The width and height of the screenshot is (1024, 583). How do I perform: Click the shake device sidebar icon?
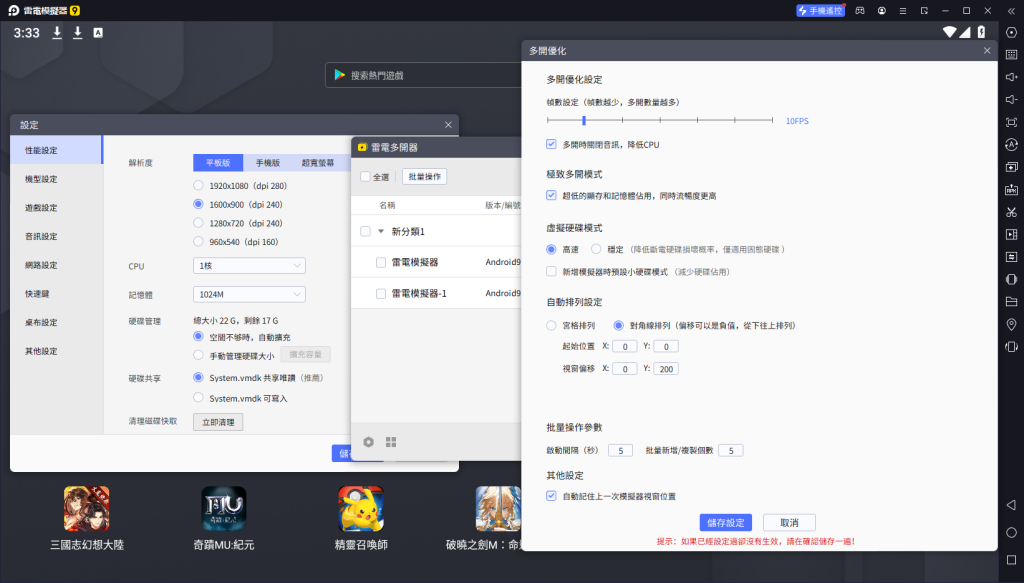1011,347
